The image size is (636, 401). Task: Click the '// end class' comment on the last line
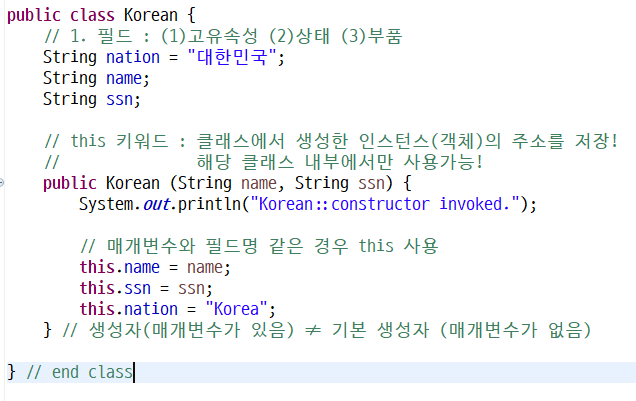[x=80, y=372]
